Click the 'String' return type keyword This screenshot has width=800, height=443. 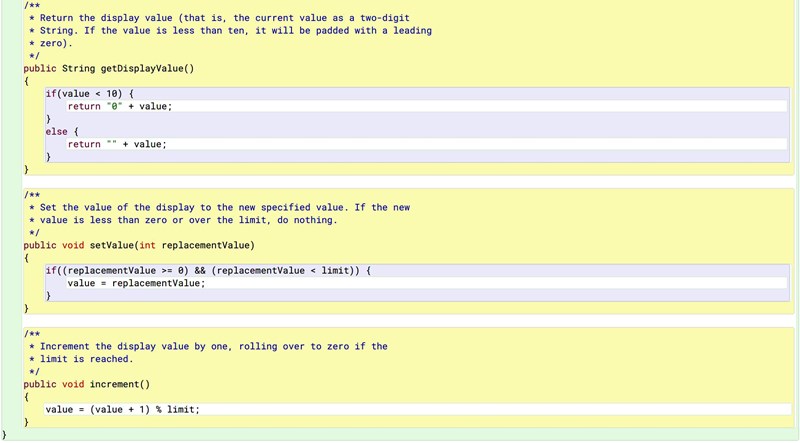pos(78,69)
